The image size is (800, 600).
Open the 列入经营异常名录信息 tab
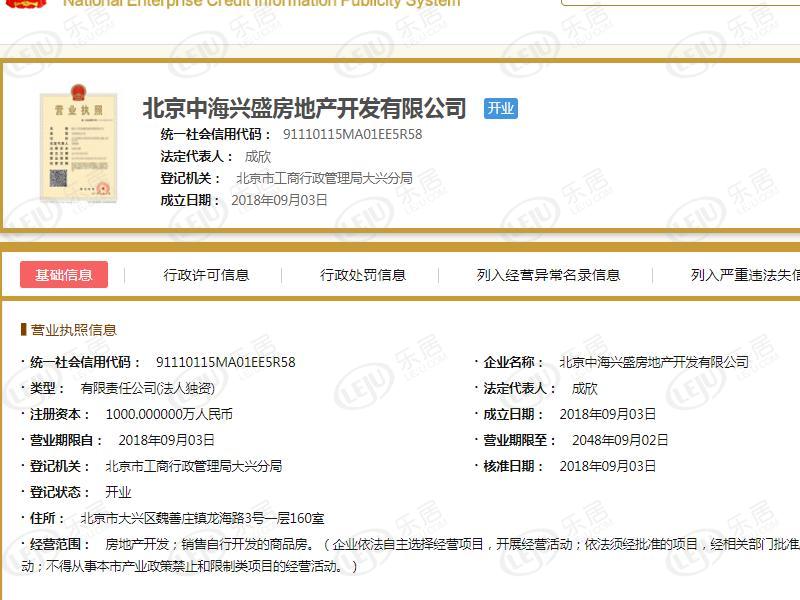(x=548, y=275)
